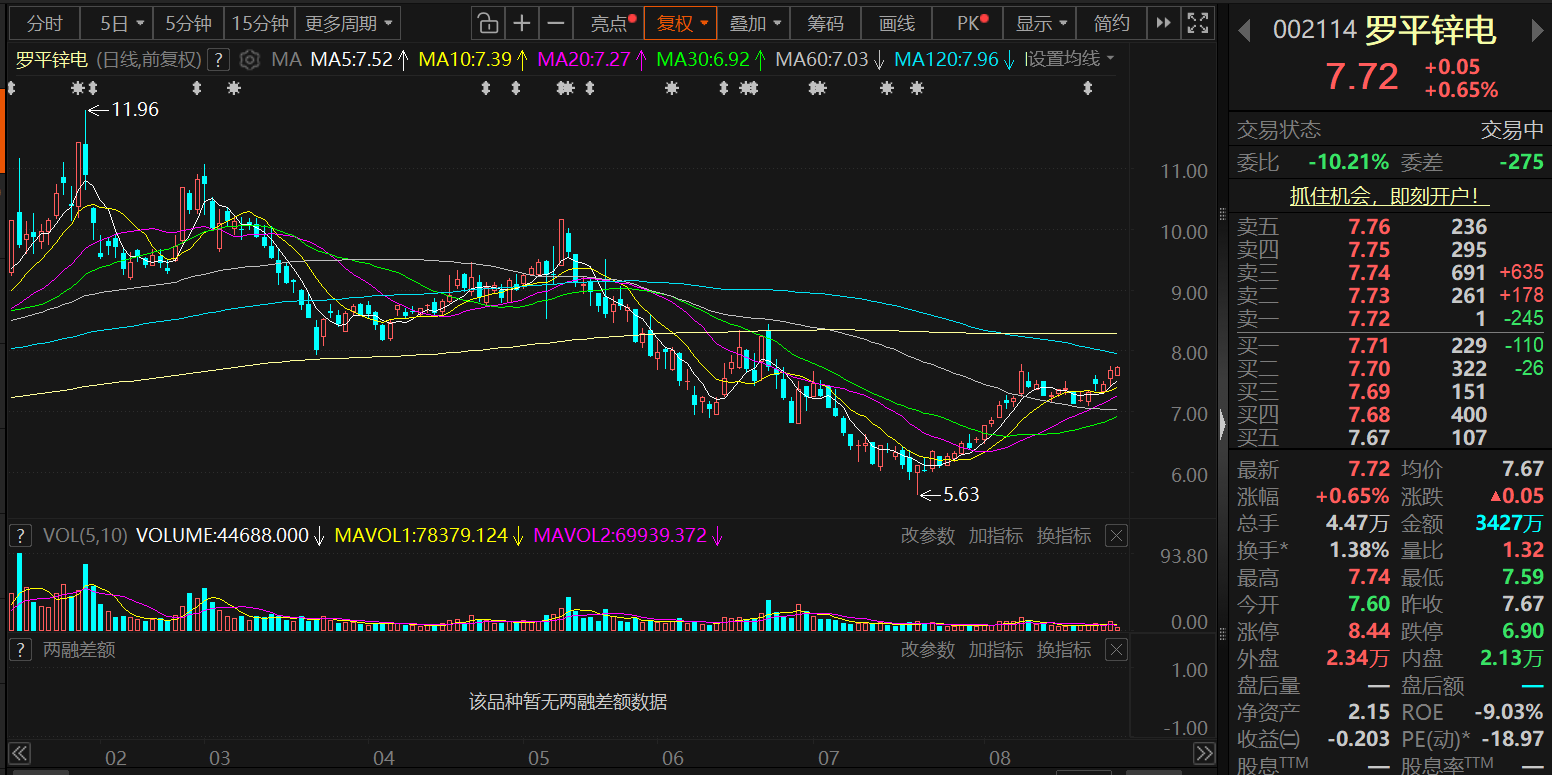The width and height of the screenshot is (1552, 775).
Task: Enter fullscreen chart mode icon
Action: [x=1196, y=23]
